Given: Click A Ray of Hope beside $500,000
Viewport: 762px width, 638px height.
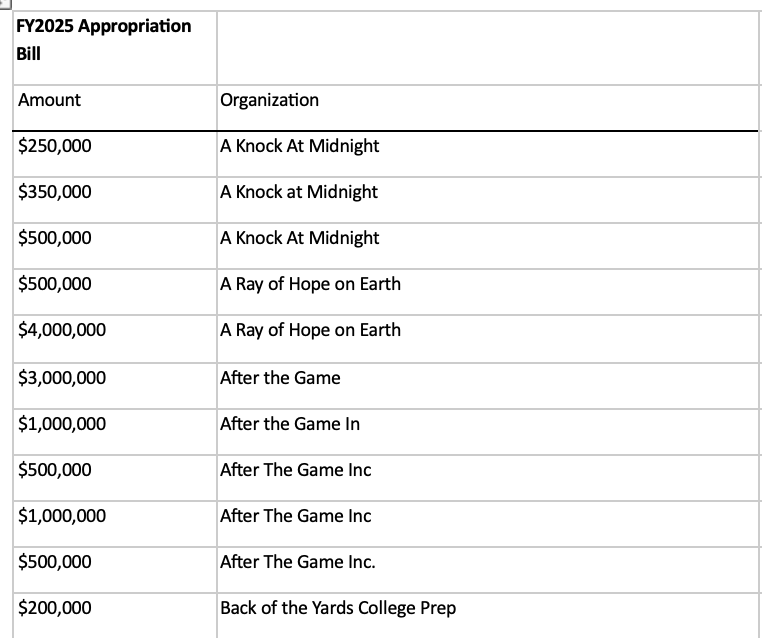Looking at the screenshot, I should click(x=310, y=284).
